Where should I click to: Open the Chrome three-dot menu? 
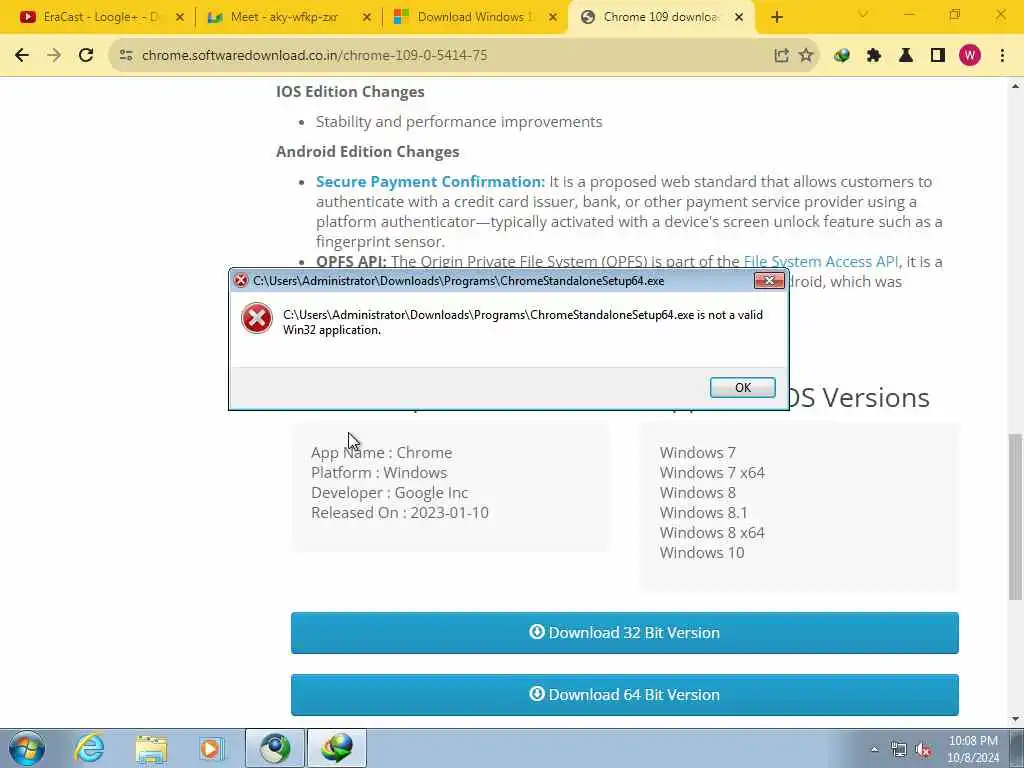(1002, 56)
